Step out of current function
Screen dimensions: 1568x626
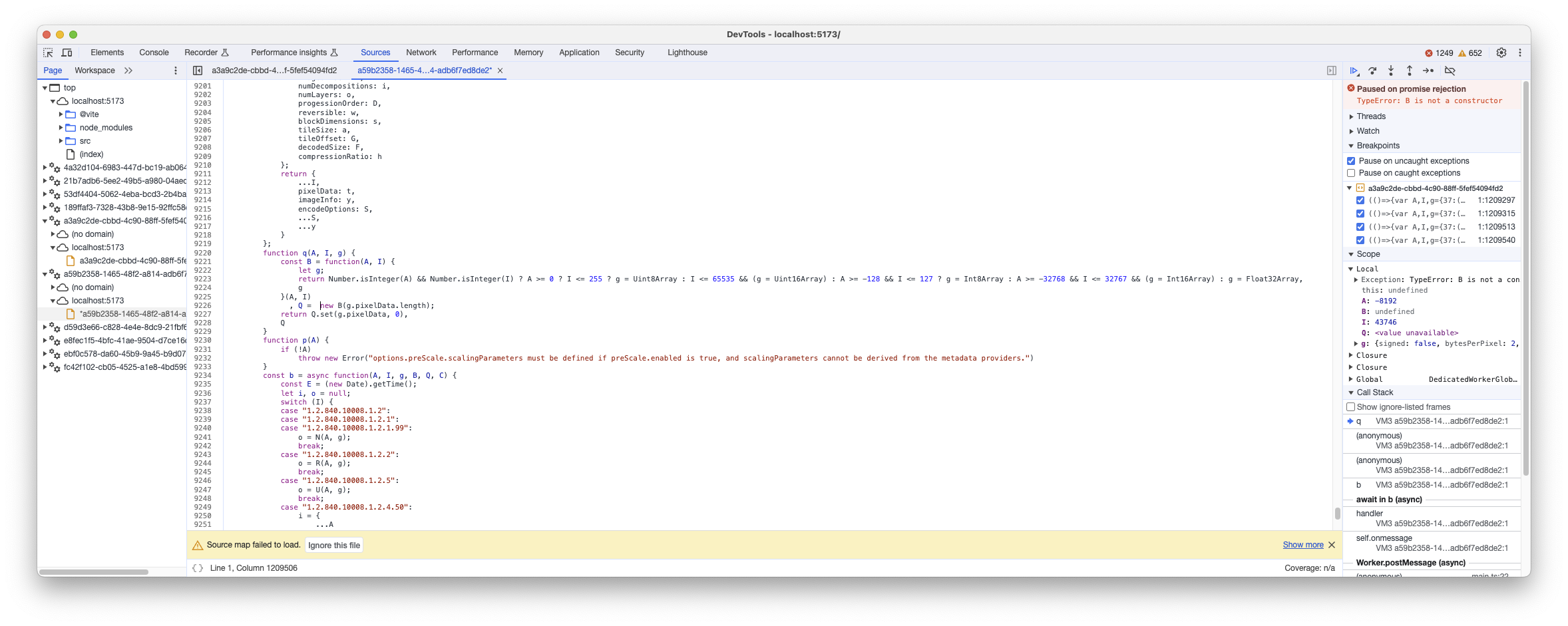click(x=1409, y=71)
